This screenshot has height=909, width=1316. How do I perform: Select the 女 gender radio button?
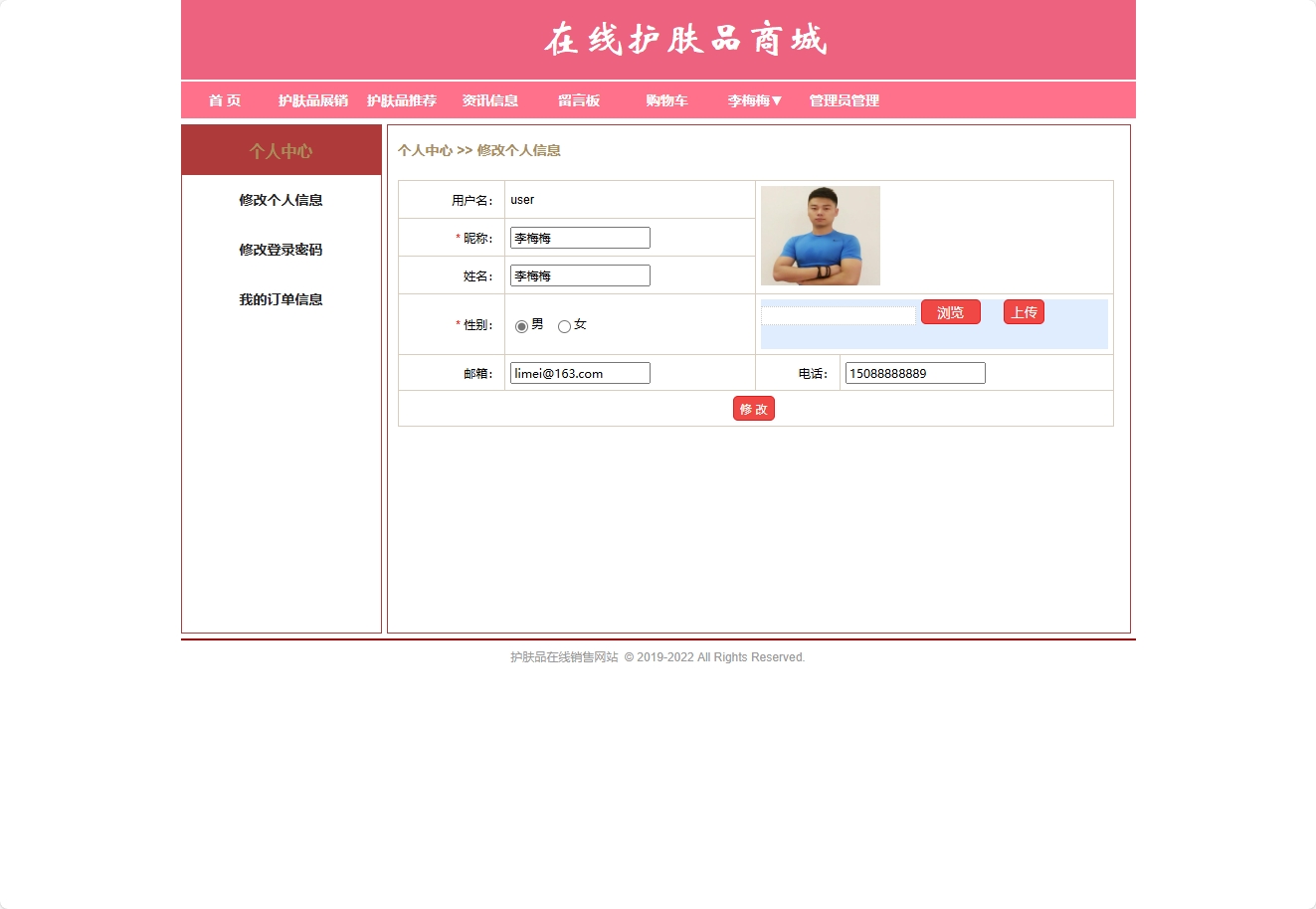click(x=564, y=325)
